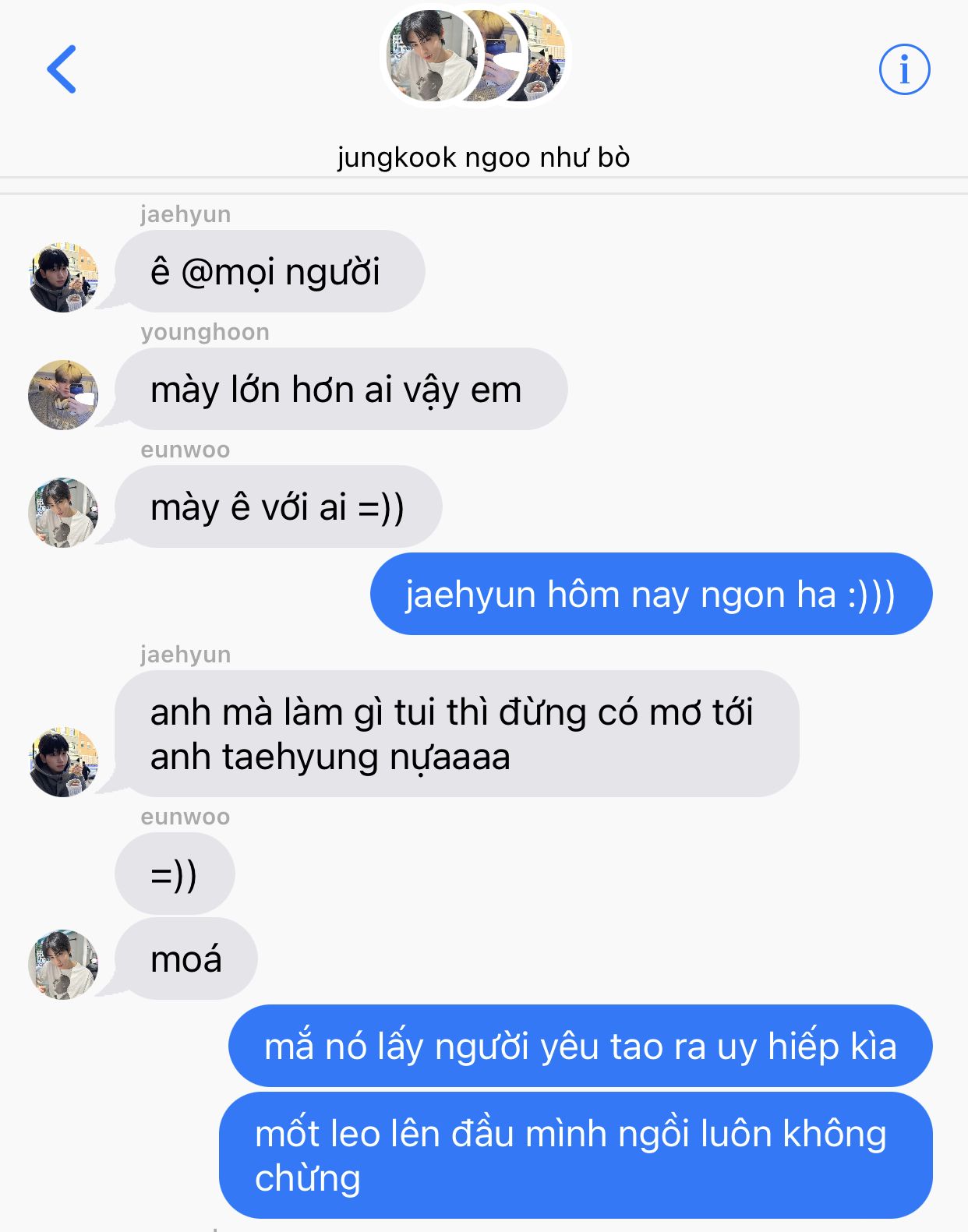Select the mốt leo lên đầu message

point(575,1155)
